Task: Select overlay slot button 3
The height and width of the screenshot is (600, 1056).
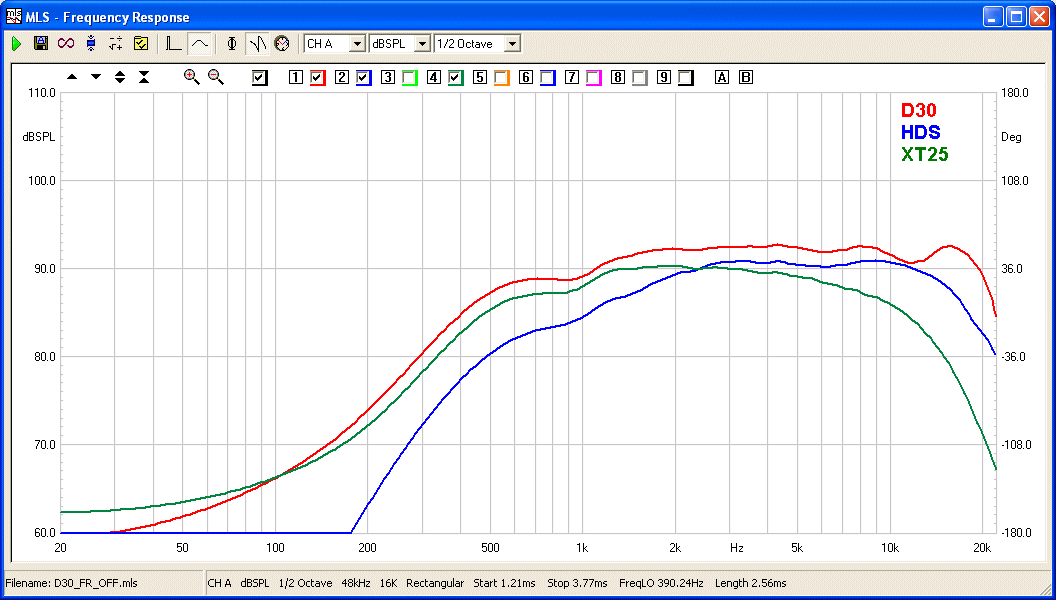Action: 388,77
